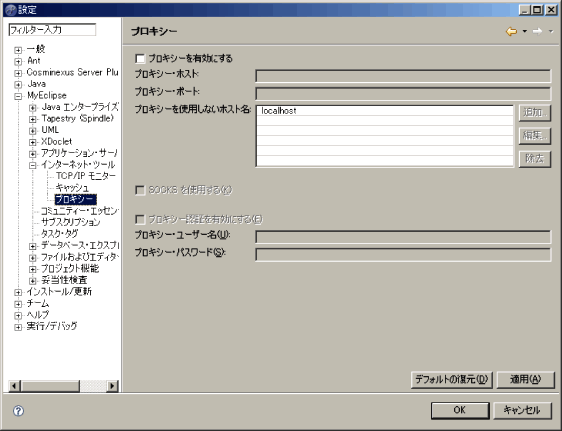
Task: Click the 設定 title bar application icon
Action: (x=11, y=10)
